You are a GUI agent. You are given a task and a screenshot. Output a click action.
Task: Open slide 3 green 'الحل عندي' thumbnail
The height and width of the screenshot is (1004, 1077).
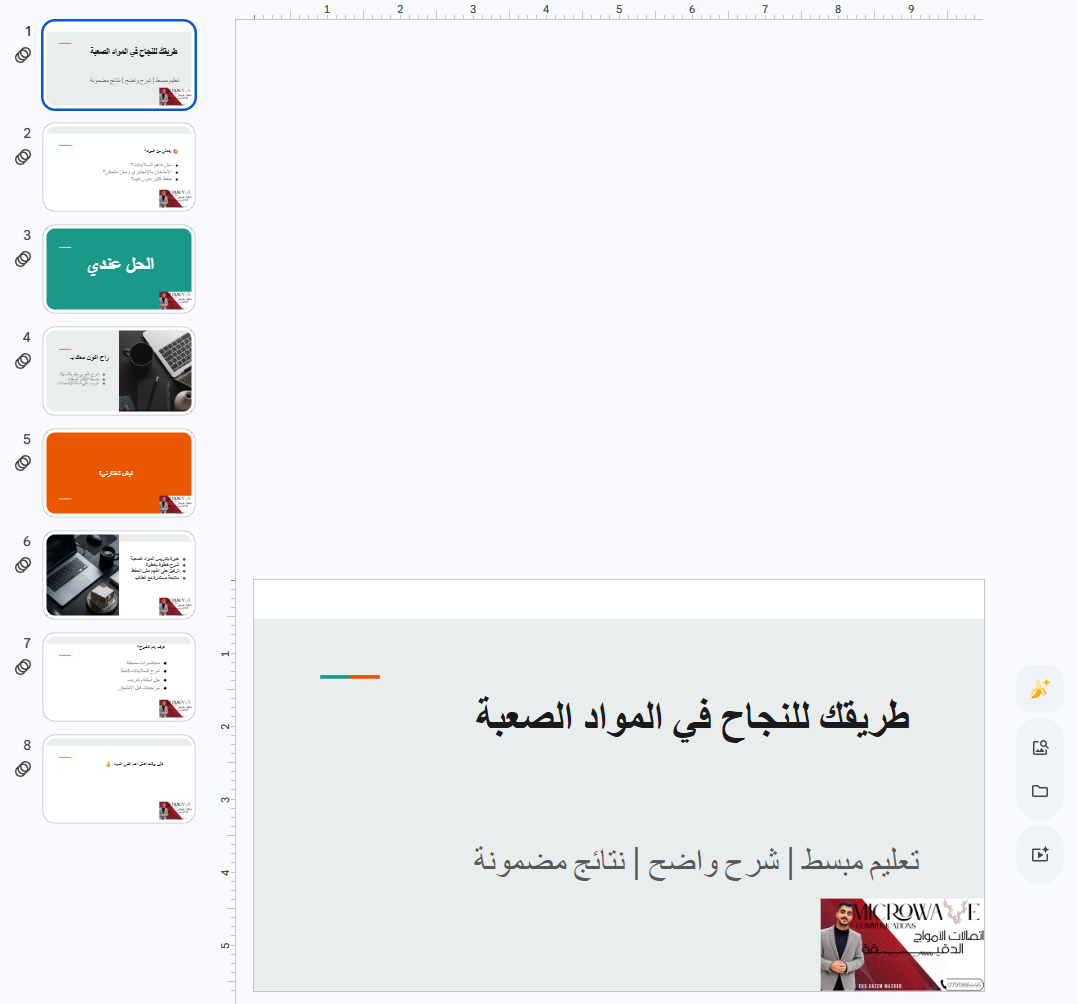[x=119, y=269]
